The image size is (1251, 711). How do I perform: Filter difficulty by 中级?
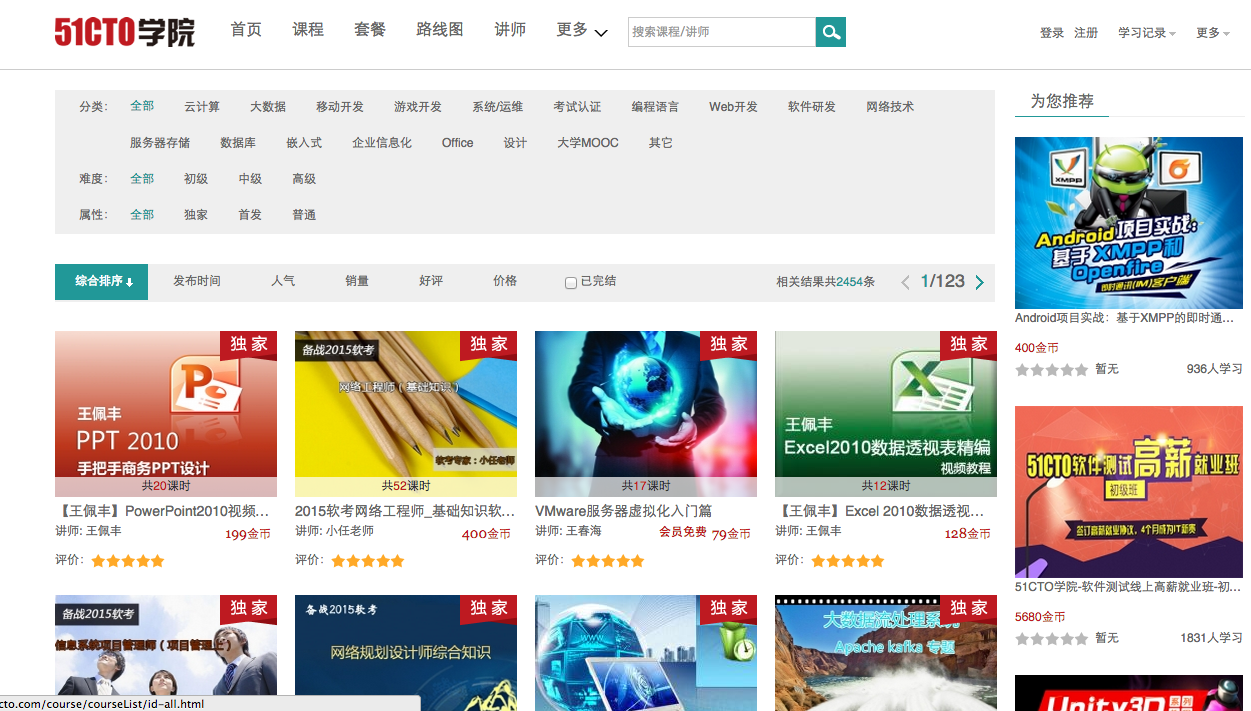250,179
